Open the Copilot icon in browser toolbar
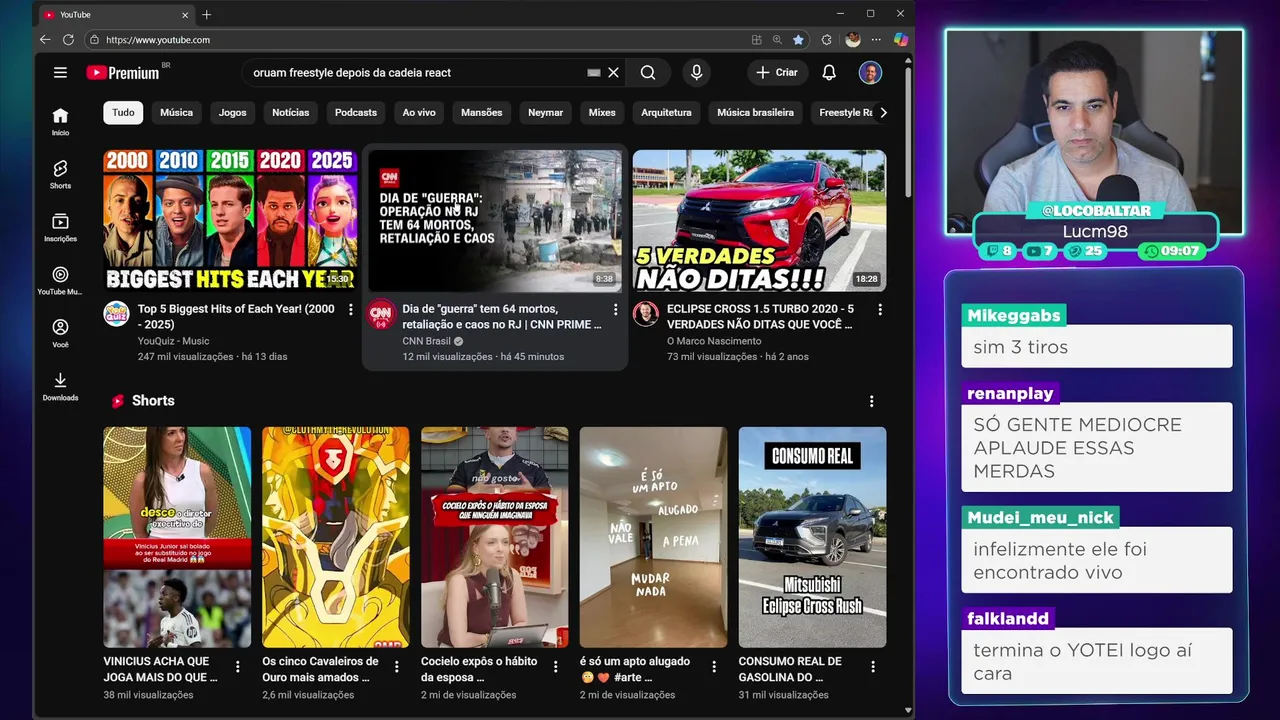 901,40
